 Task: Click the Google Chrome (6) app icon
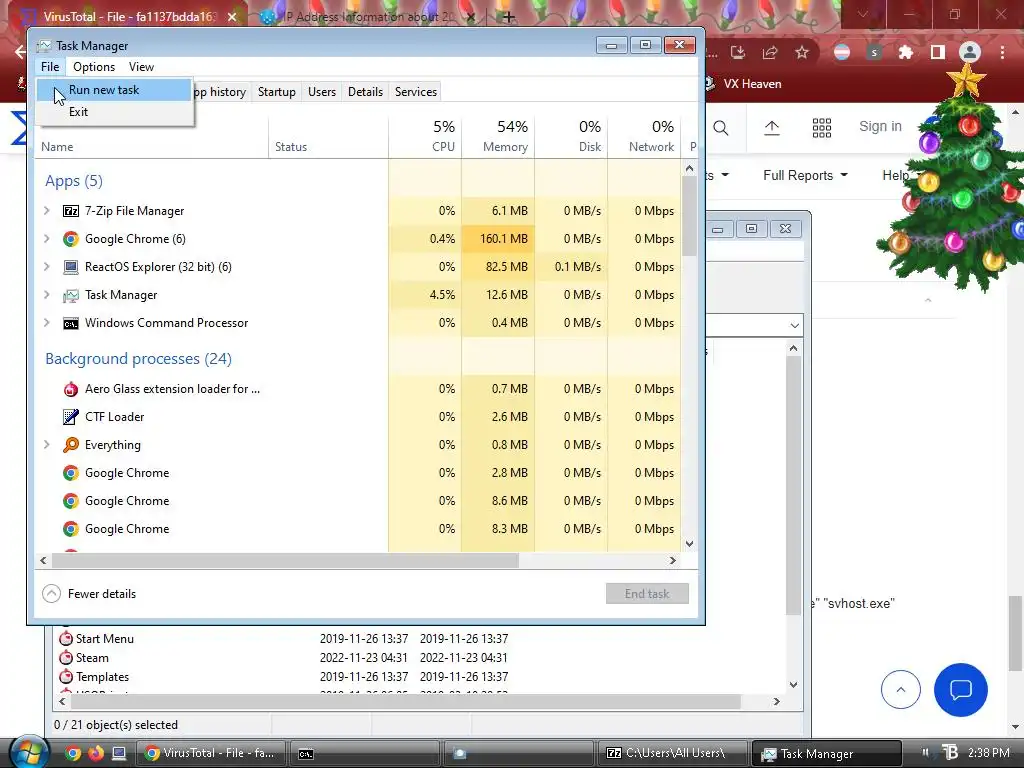(x=71, y=239)
